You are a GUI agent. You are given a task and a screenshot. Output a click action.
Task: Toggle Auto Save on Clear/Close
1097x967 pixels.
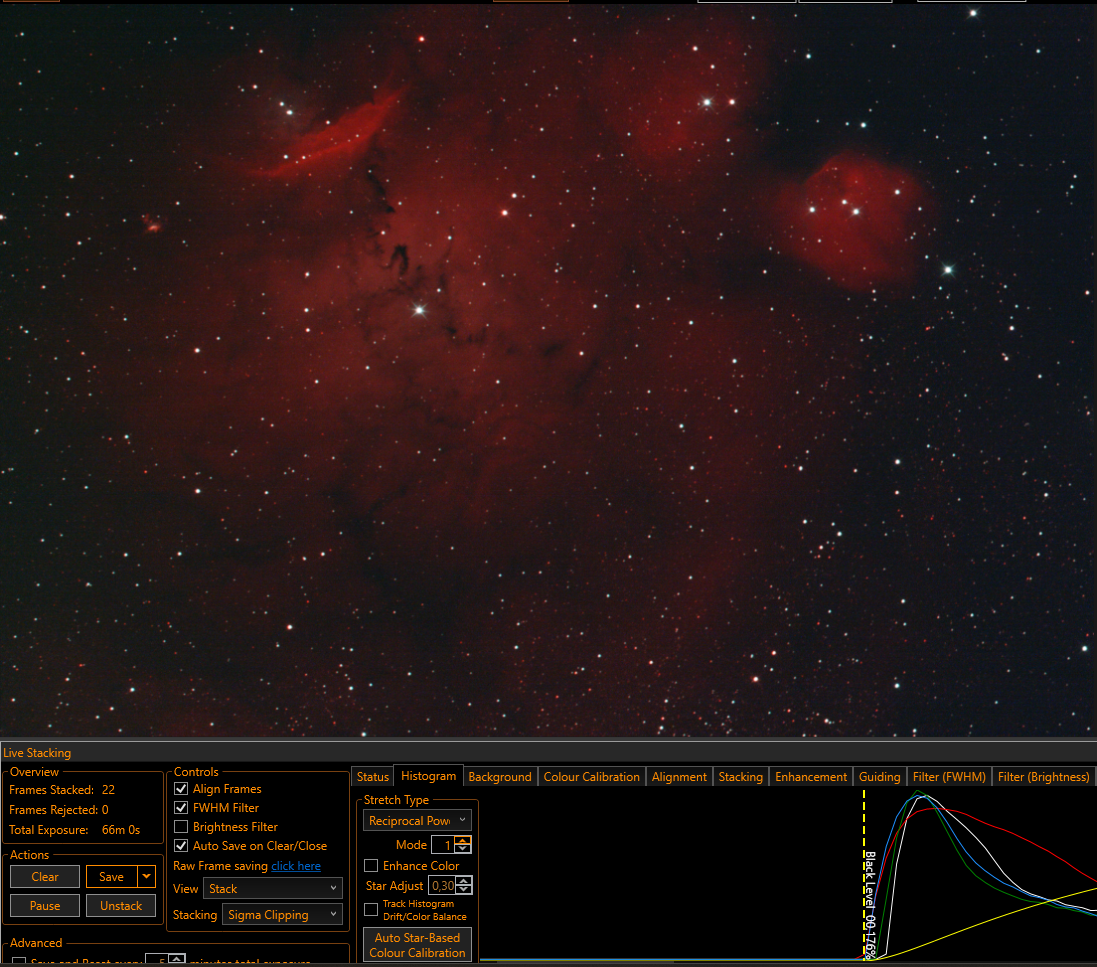point(181,845)
